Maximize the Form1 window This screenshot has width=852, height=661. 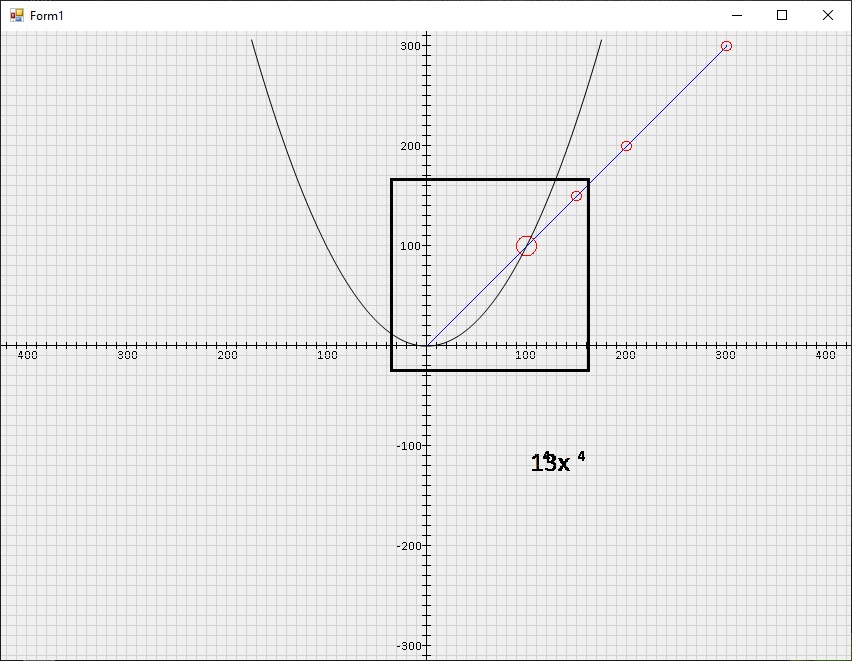tap(783, 15)
